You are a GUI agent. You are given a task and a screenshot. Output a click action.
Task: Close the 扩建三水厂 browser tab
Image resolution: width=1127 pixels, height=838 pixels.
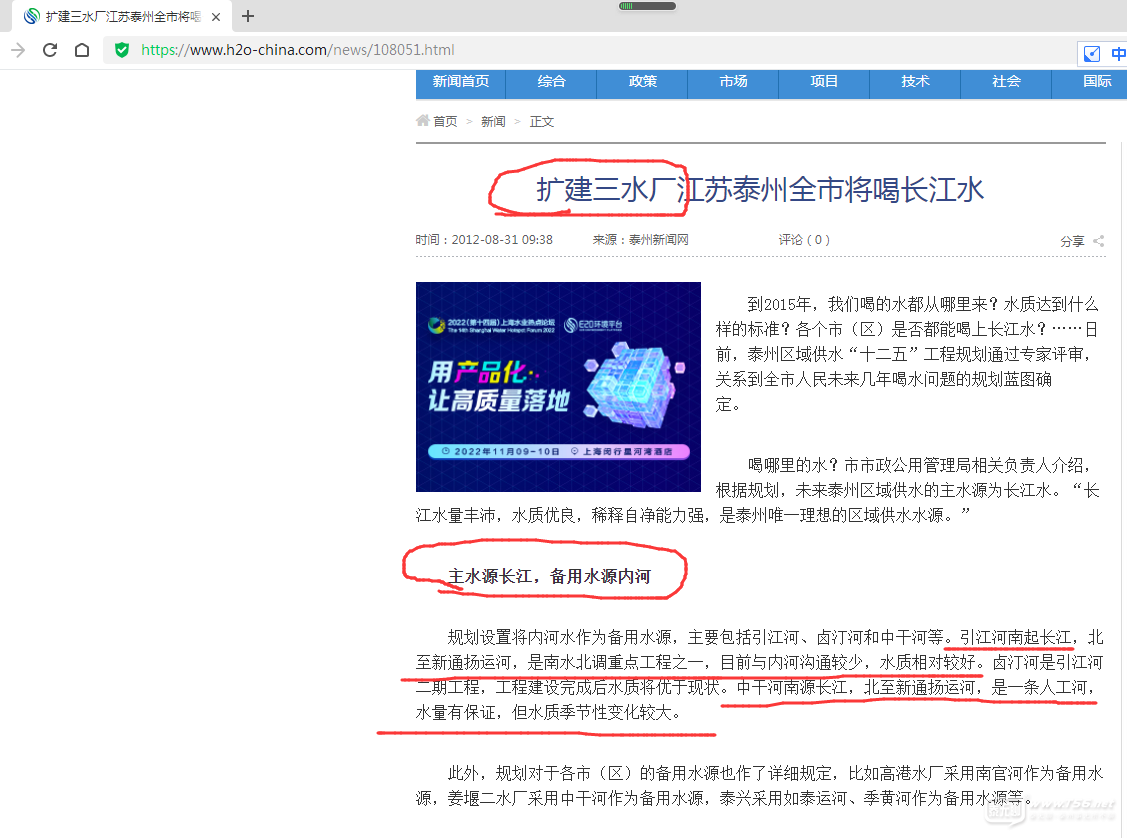point(216,17)
